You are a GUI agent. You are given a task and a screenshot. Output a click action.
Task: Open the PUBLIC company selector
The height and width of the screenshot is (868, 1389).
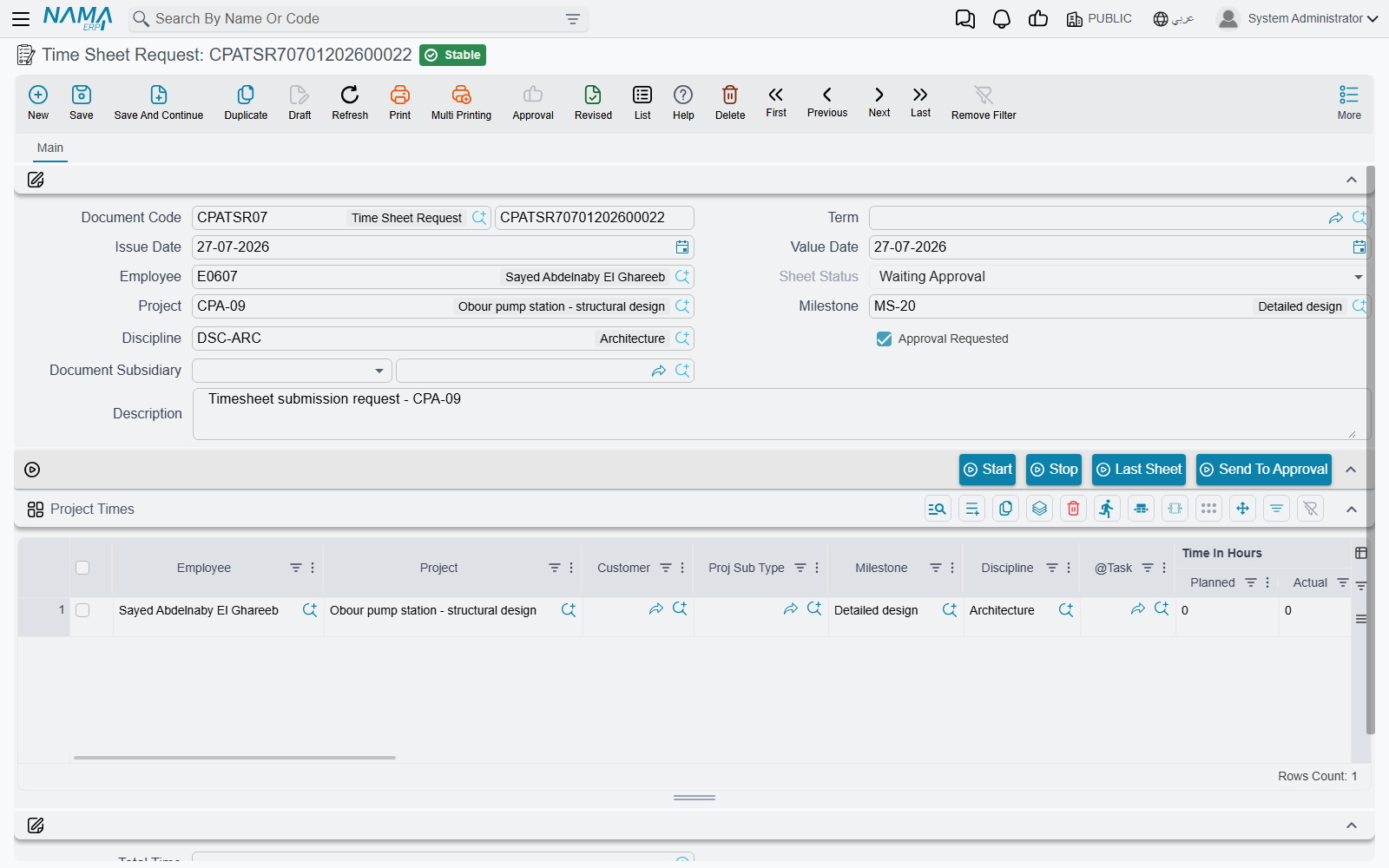click(1099, 18)
